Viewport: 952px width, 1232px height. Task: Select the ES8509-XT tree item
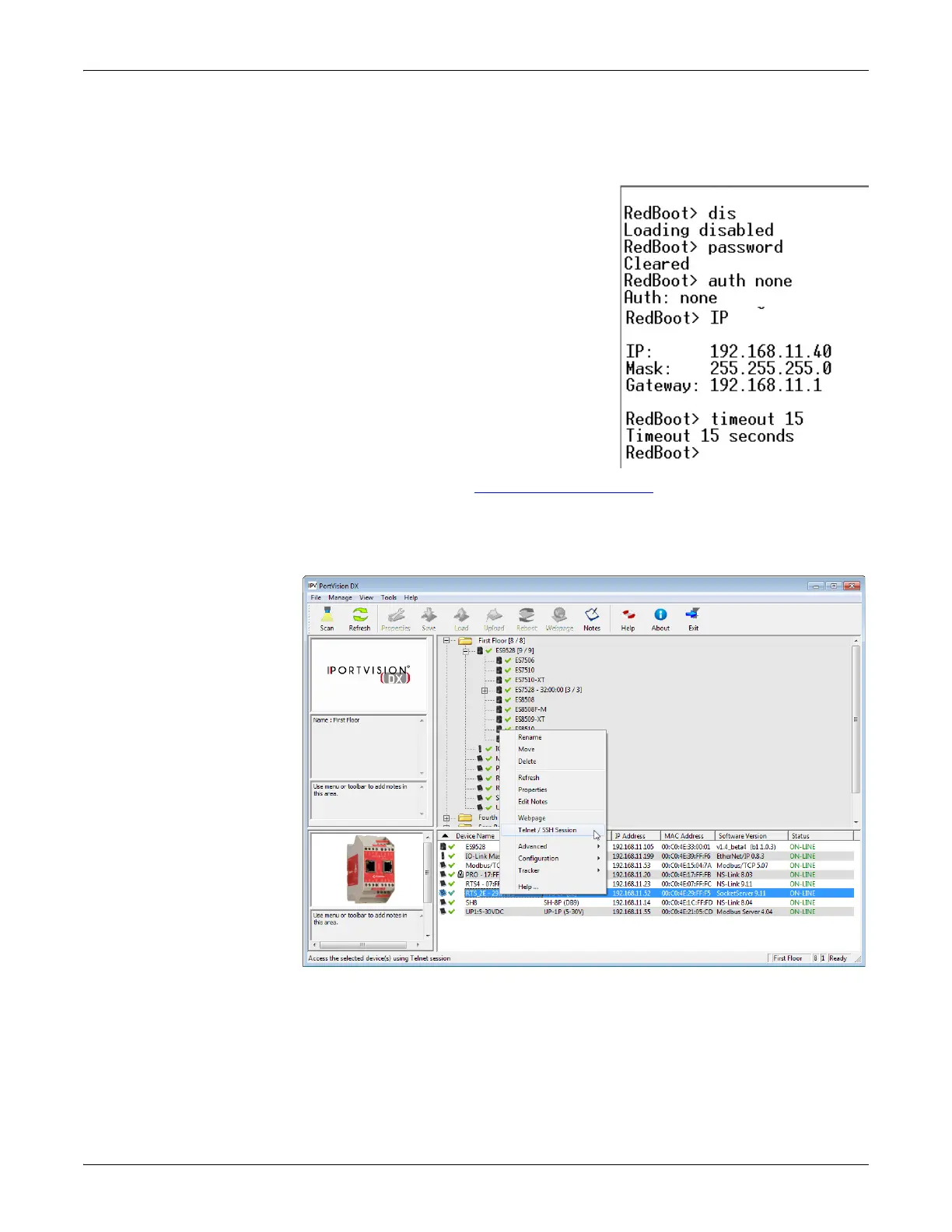pyautogui.click(x=530, y=719)
